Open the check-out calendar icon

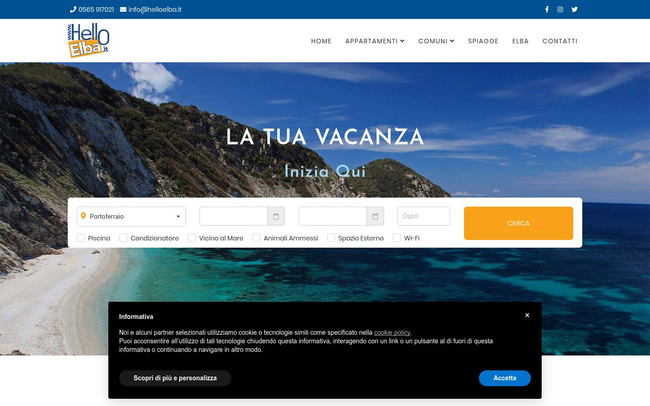pyautogui.click(x=375, y=216)
